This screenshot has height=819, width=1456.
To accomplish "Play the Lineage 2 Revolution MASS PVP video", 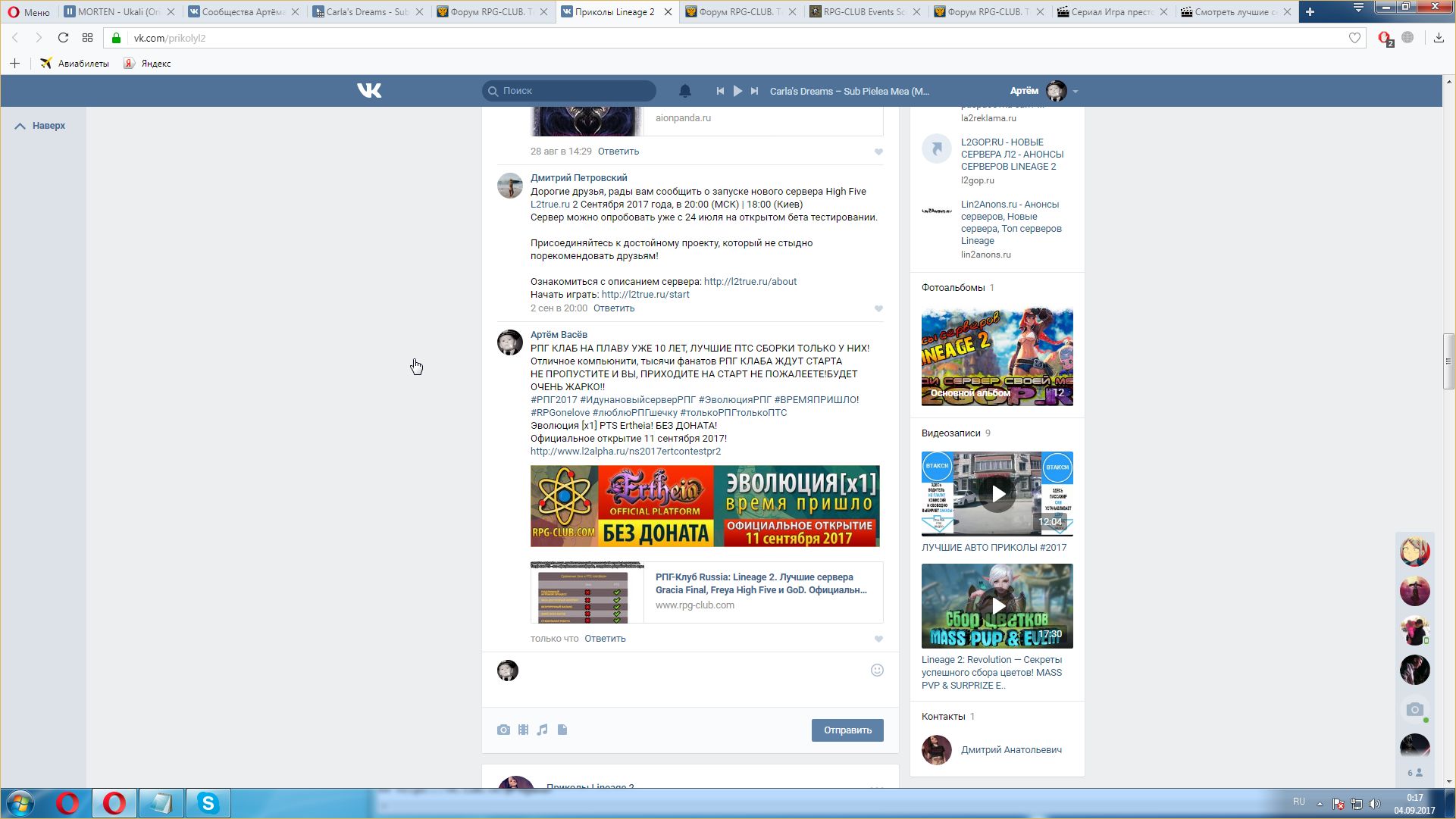I will click(x=997, y=606).
